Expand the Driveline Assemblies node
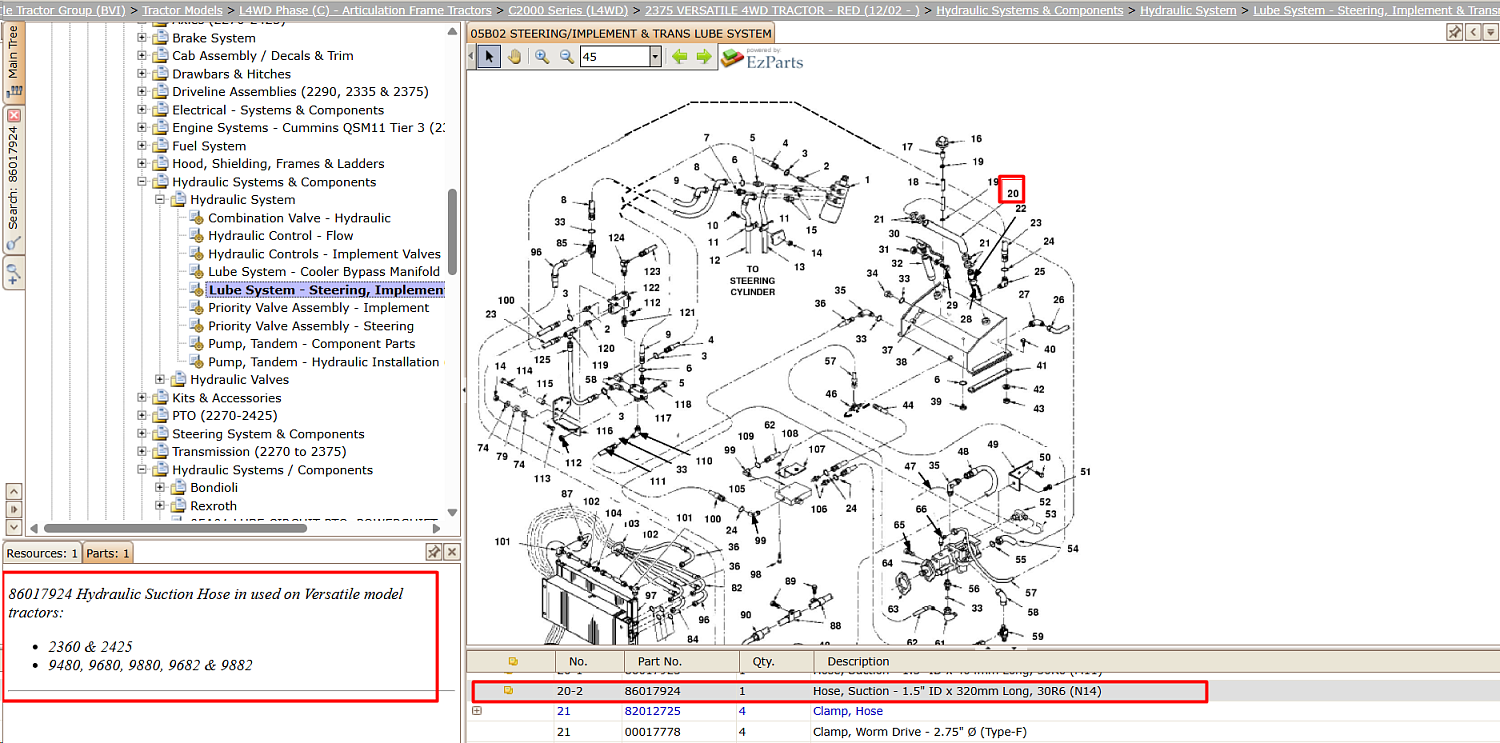This screenshot has height=743, width=1500. pyautogui.click(x=142, y=92)
